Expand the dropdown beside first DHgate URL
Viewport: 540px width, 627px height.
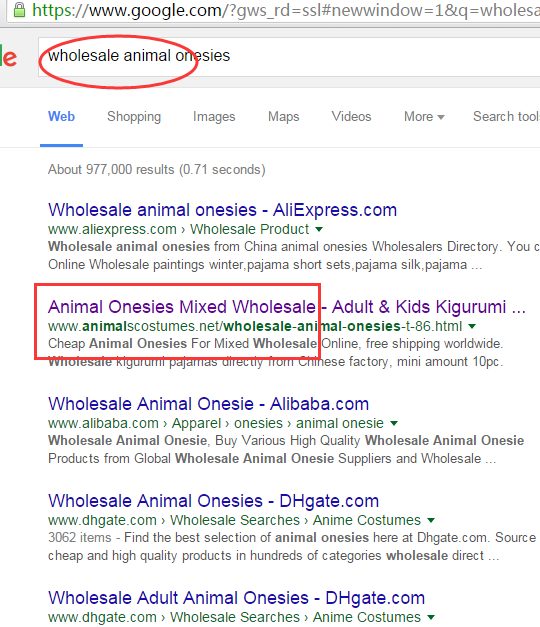coord(431,521)
